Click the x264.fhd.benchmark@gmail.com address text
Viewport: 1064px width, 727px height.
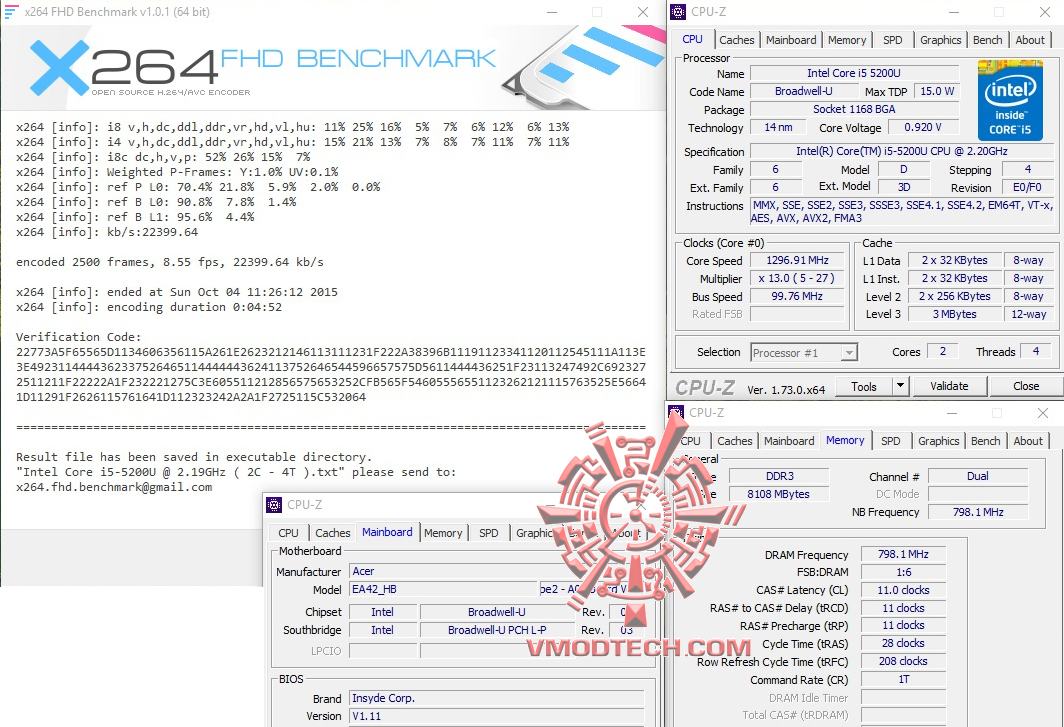(114, 487)
